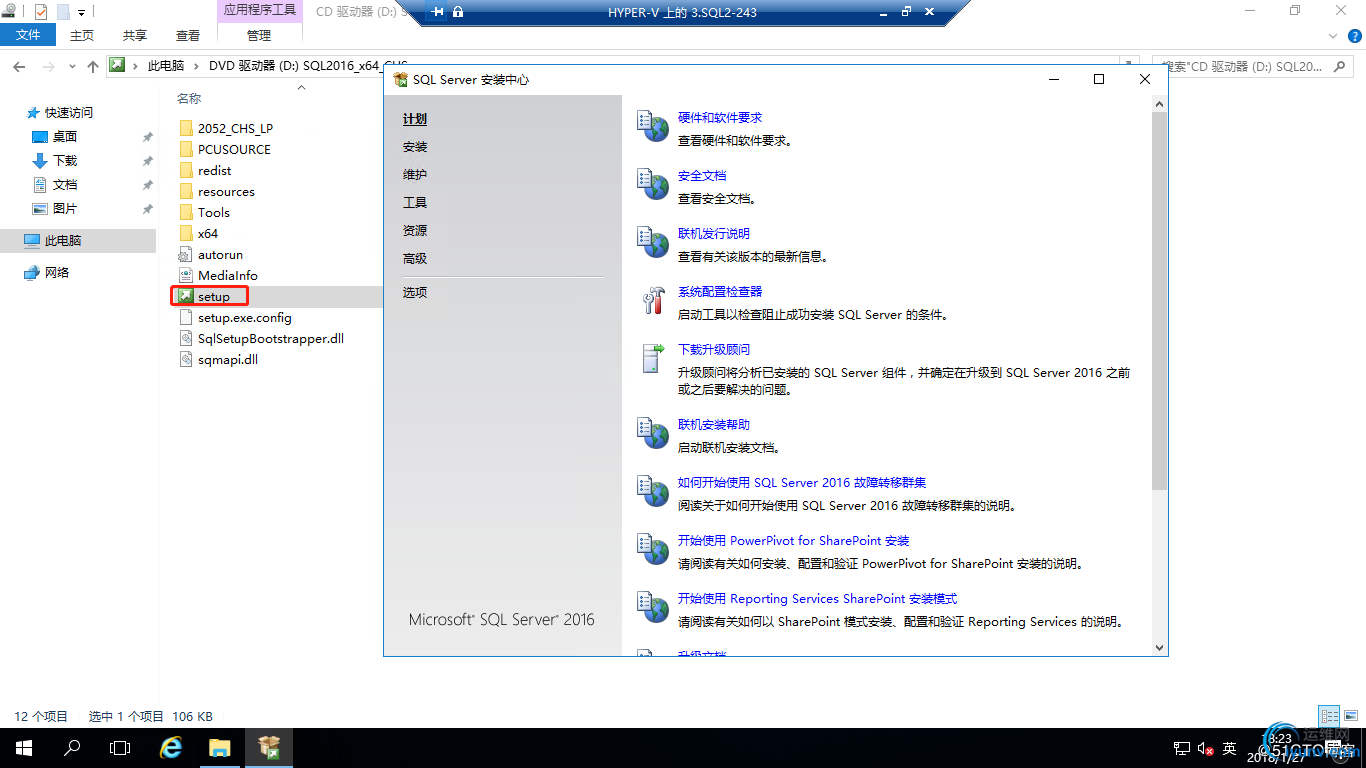The height and width of the screenshot is (768, 1366).
Task: Open the 文件 tab in Explorer
Action: click(x=29, y=35)
